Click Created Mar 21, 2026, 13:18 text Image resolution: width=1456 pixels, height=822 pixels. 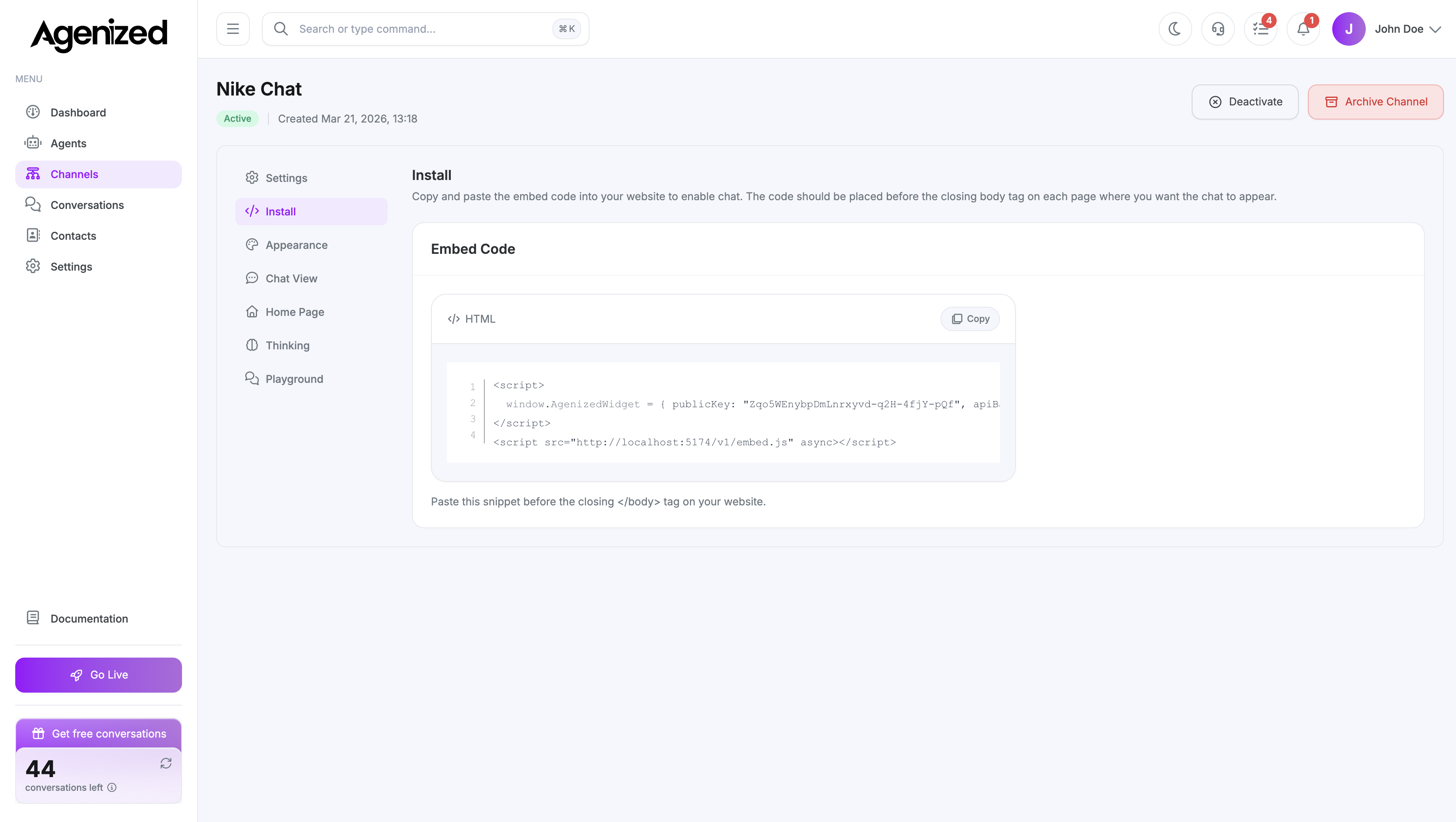point(348,119)
